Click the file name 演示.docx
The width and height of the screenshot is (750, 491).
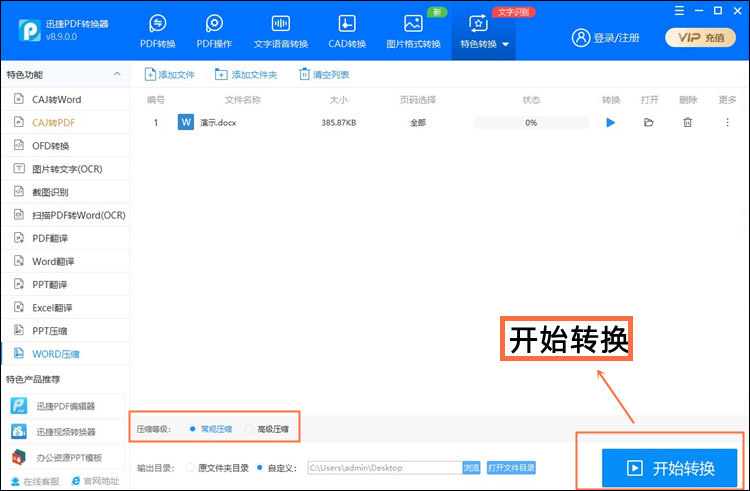(x=218, y=123)
